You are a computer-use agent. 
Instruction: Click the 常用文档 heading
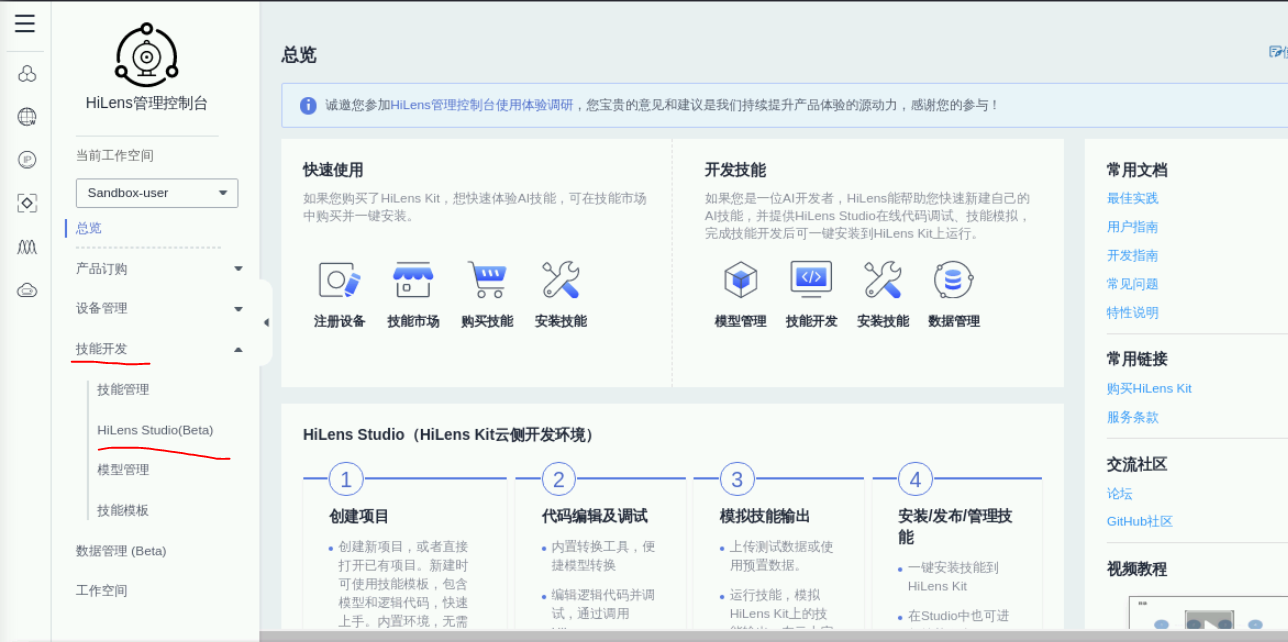pos(1137,170)
